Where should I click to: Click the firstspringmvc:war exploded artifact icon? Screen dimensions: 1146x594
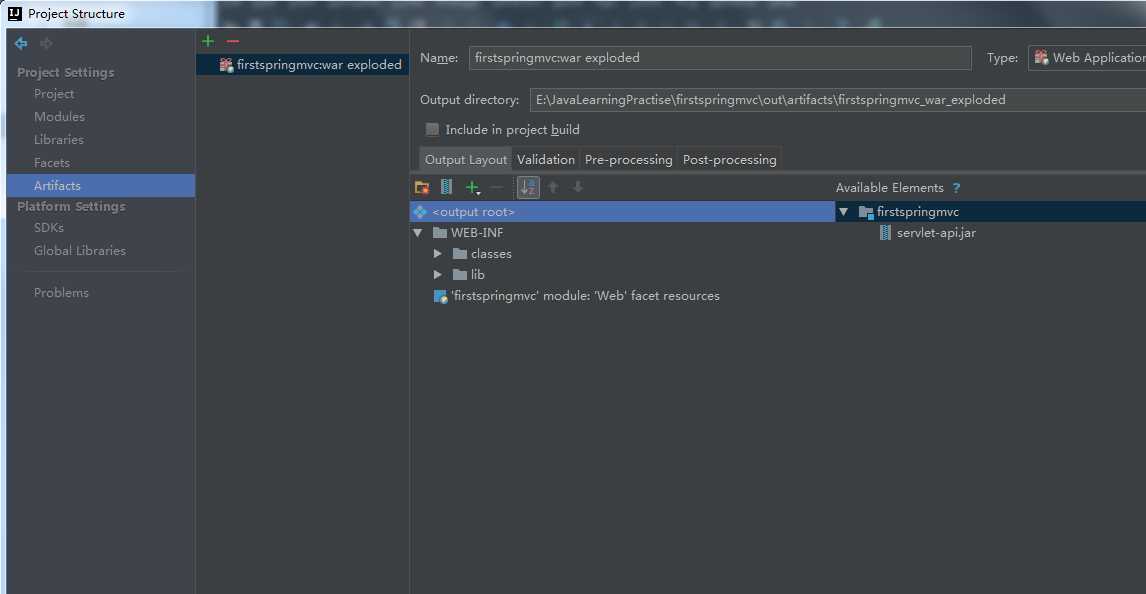(x=226, y=65)
